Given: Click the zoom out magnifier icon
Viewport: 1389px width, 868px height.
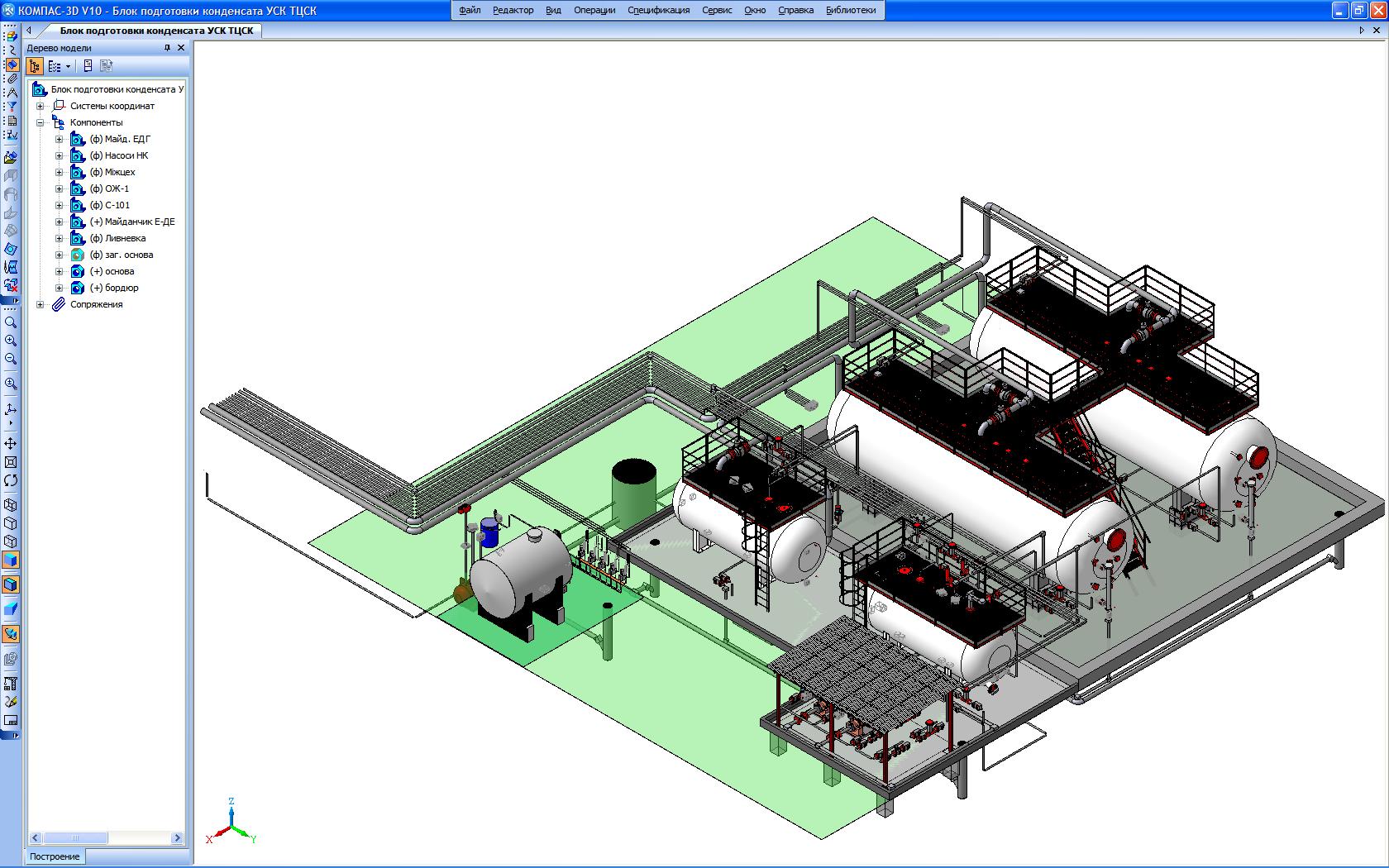Looking at the screenshot, I should point(11,359).
